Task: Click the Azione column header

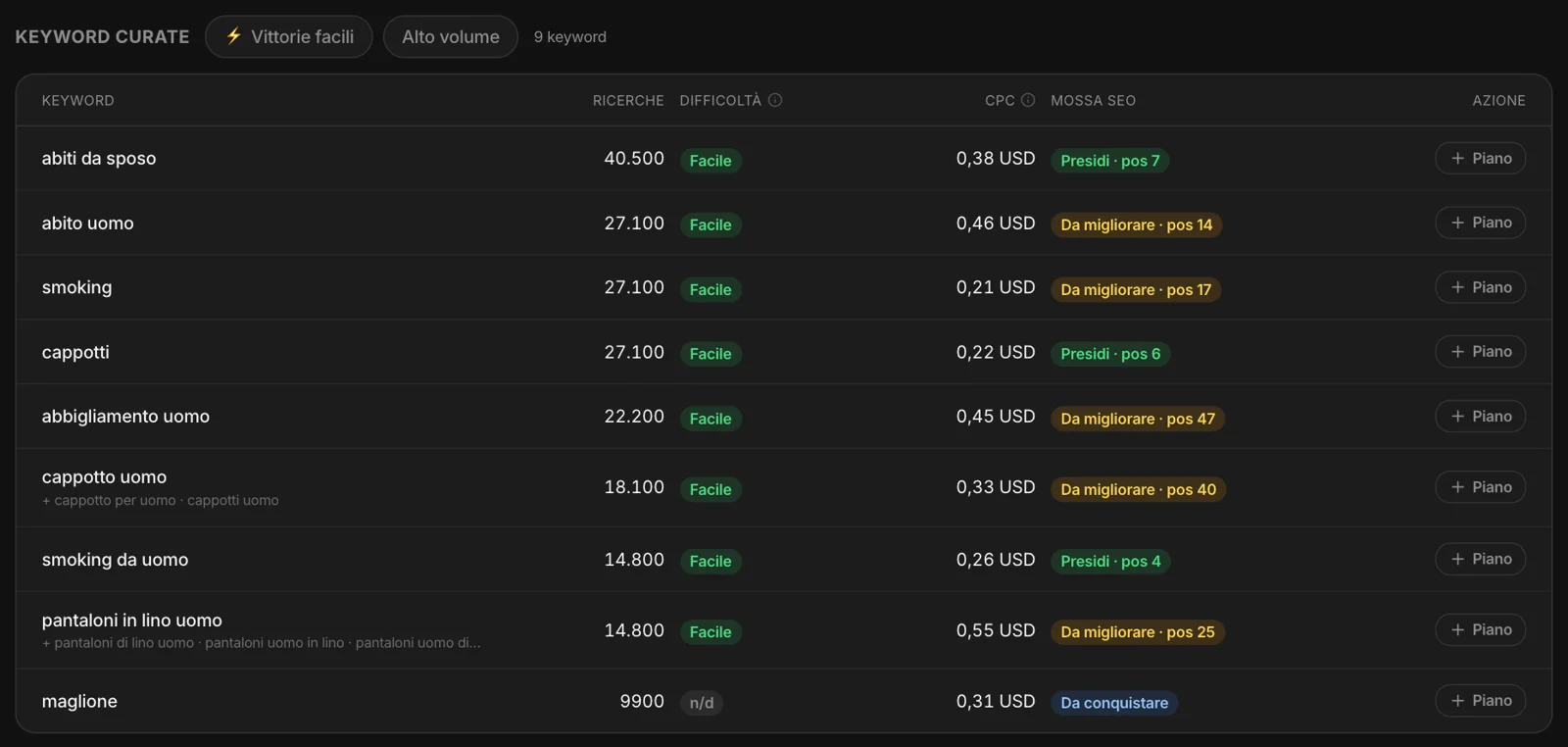Action: pyautogui.click(x=1498, y=100)
